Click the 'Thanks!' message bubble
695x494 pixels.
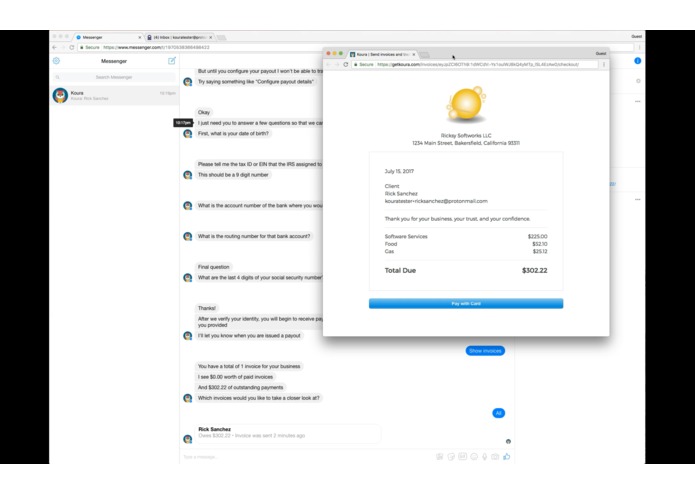(207, 308)
